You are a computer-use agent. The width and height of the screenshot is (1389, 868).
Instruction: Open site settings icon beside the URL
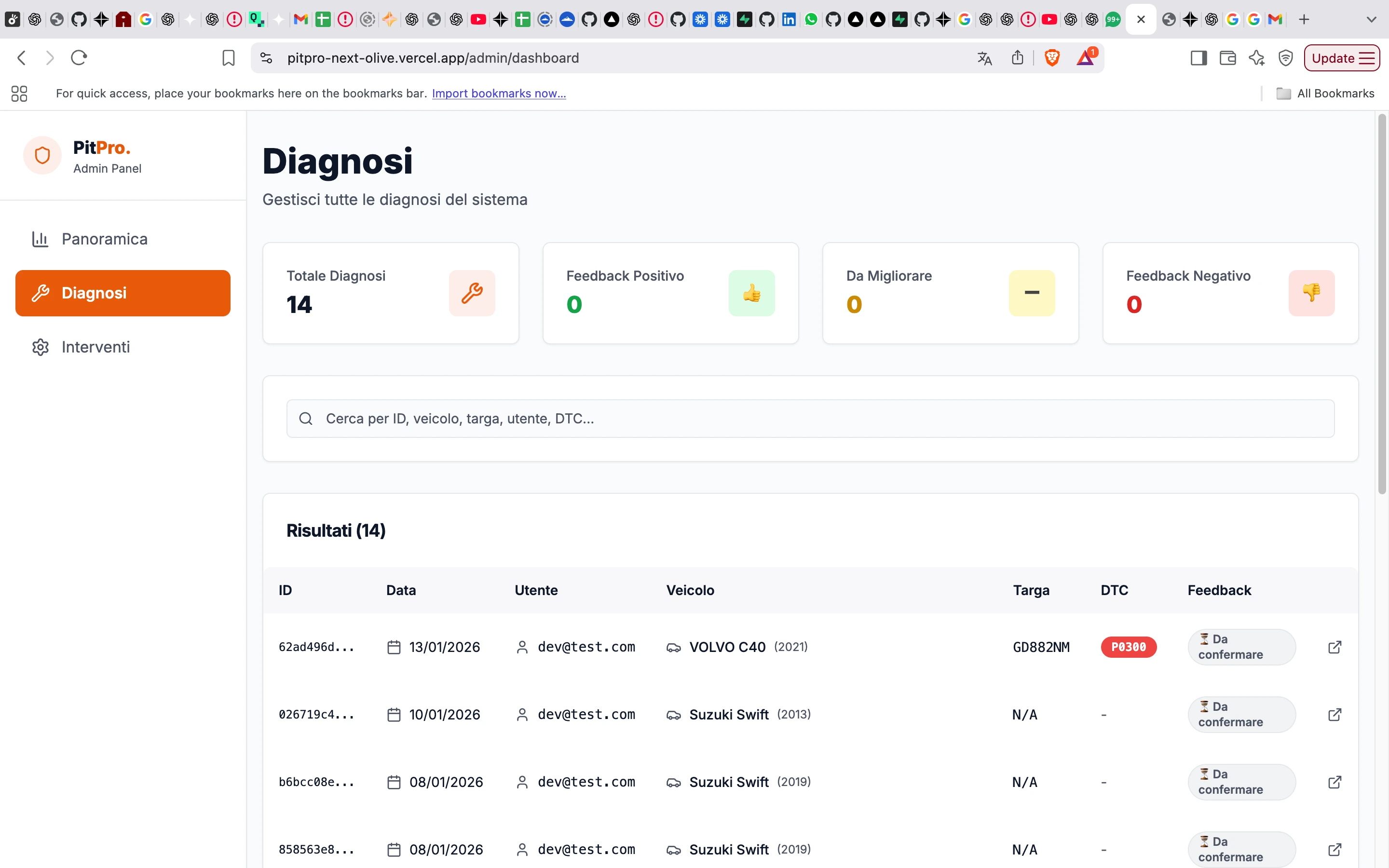tap(266, 58)
